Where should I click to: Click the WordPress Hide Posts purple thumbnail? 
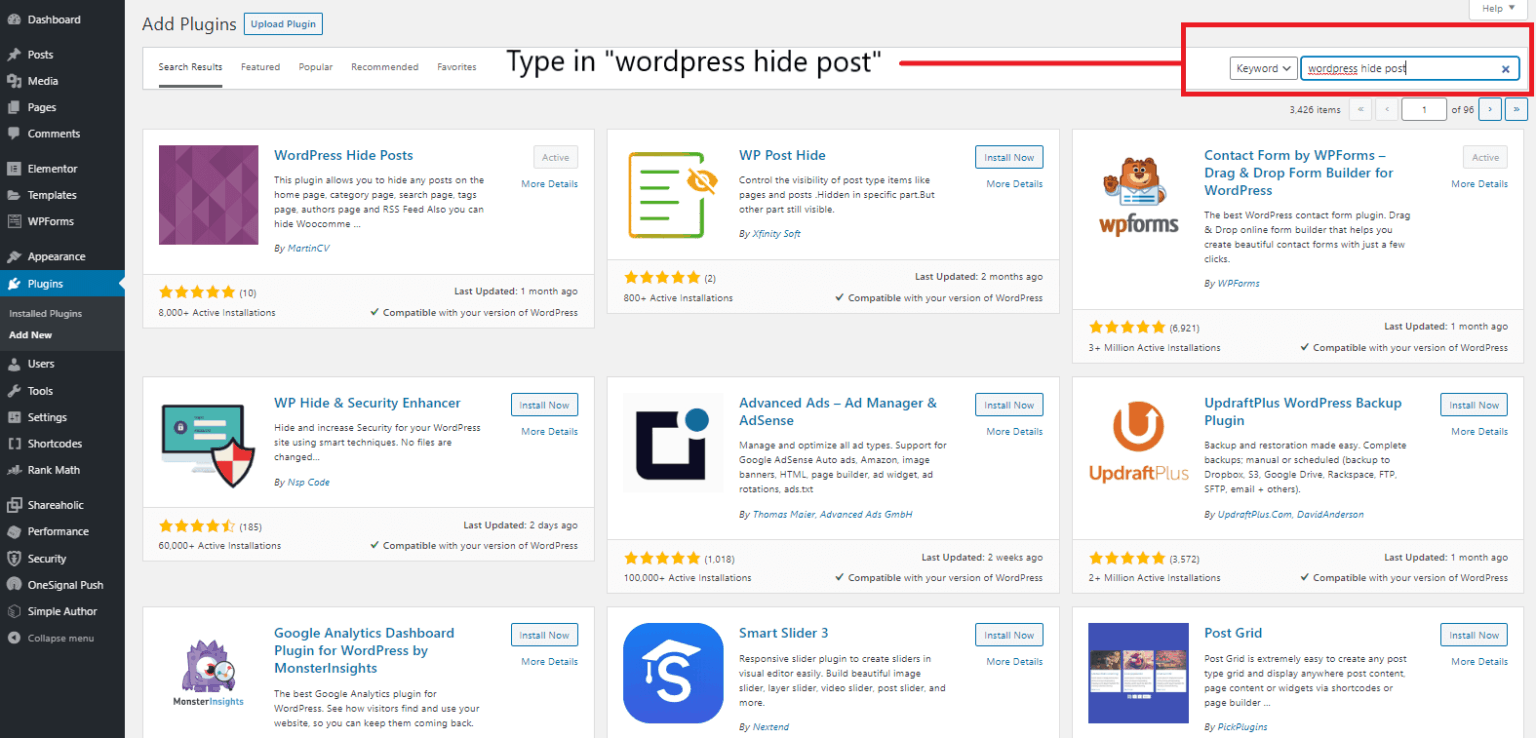tap(209, 195)
